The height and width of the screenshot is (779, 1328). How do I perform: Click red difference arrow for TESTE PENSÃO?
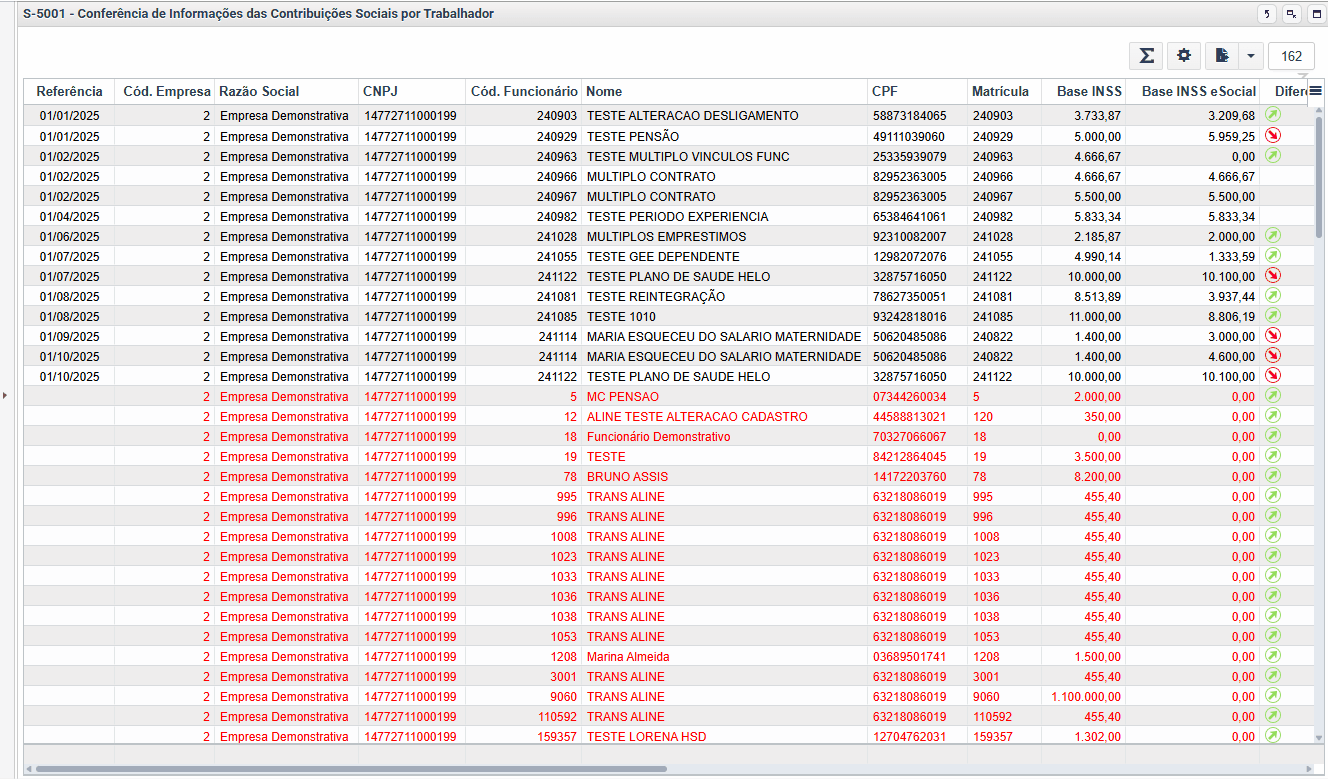click(x=1273, y=135)
